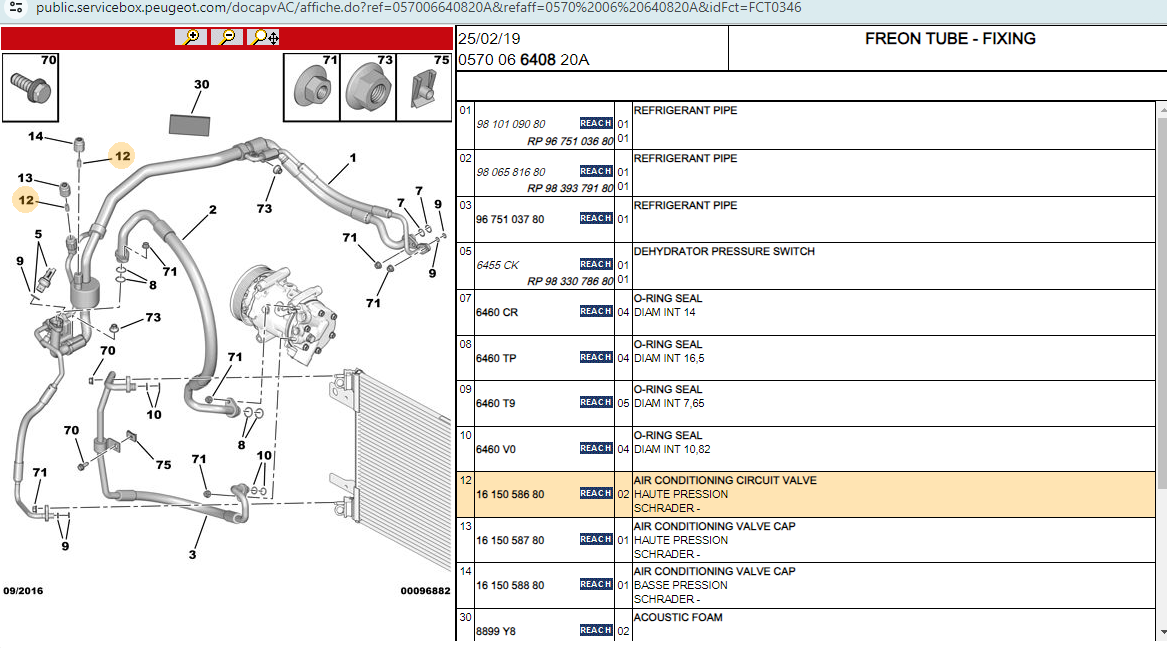Click O-RING SEAL DIAM INT 7,65 description
The height and width of the screenshot is (648, 1167).
tap(668, 396)
